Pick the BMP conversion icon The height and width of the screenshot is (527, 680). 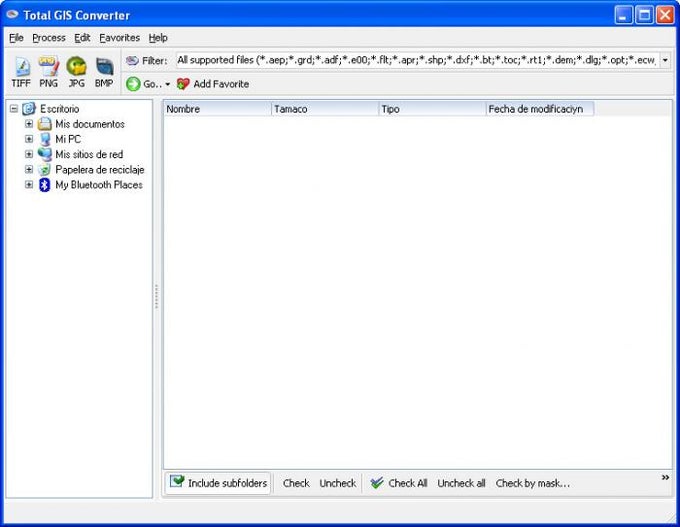[104, 72]
